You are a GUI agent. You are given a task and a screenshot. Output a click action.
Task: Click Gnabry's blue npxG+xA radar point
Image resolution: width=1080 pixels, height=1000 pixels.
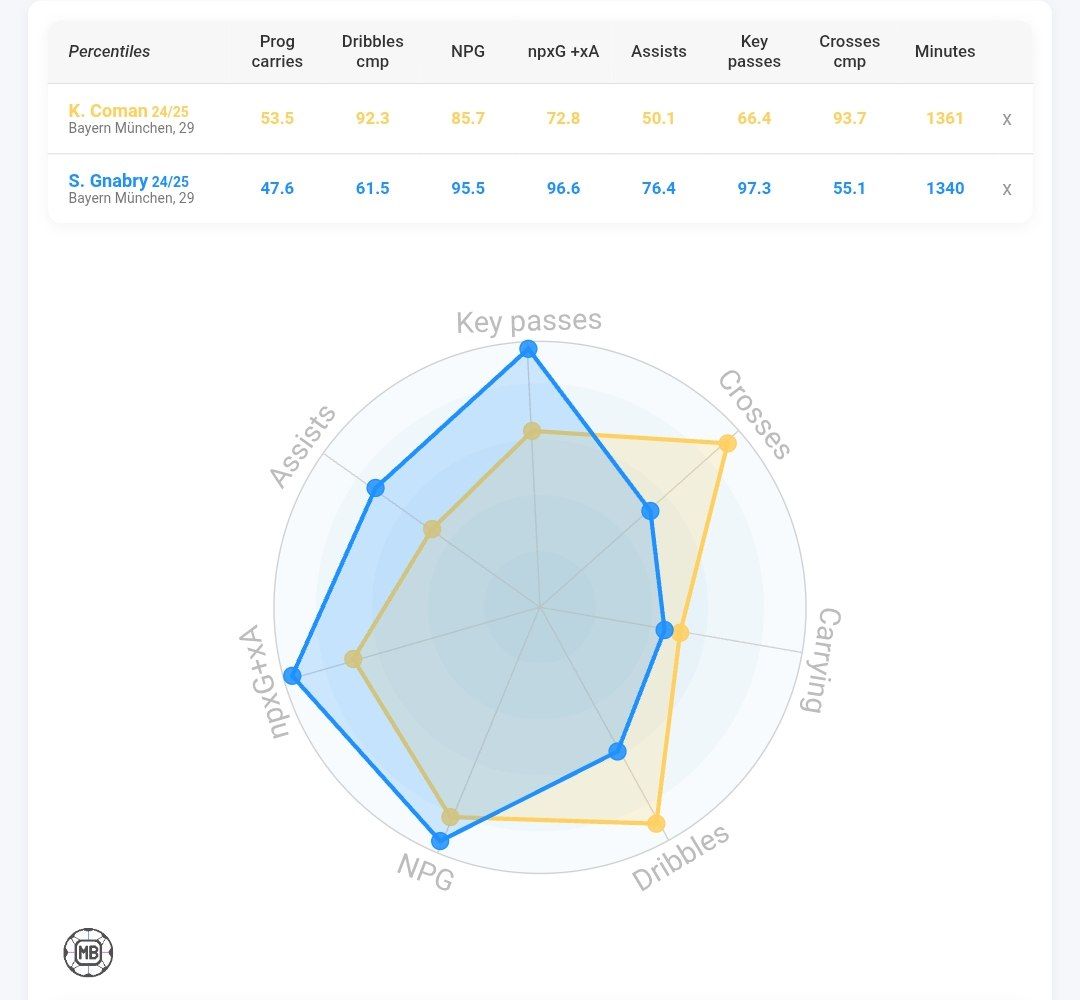(x=292, y=676)
